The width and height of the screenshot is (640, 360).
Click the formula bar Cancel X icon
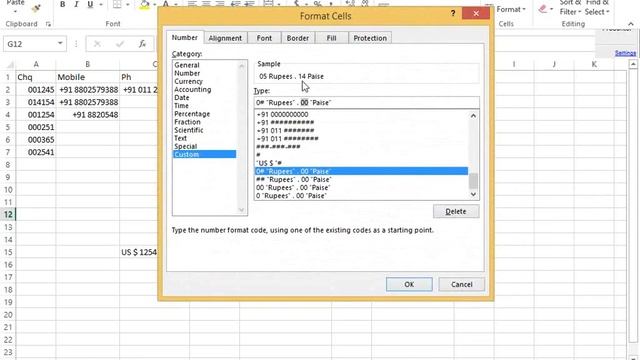click(x=97, y=44)
